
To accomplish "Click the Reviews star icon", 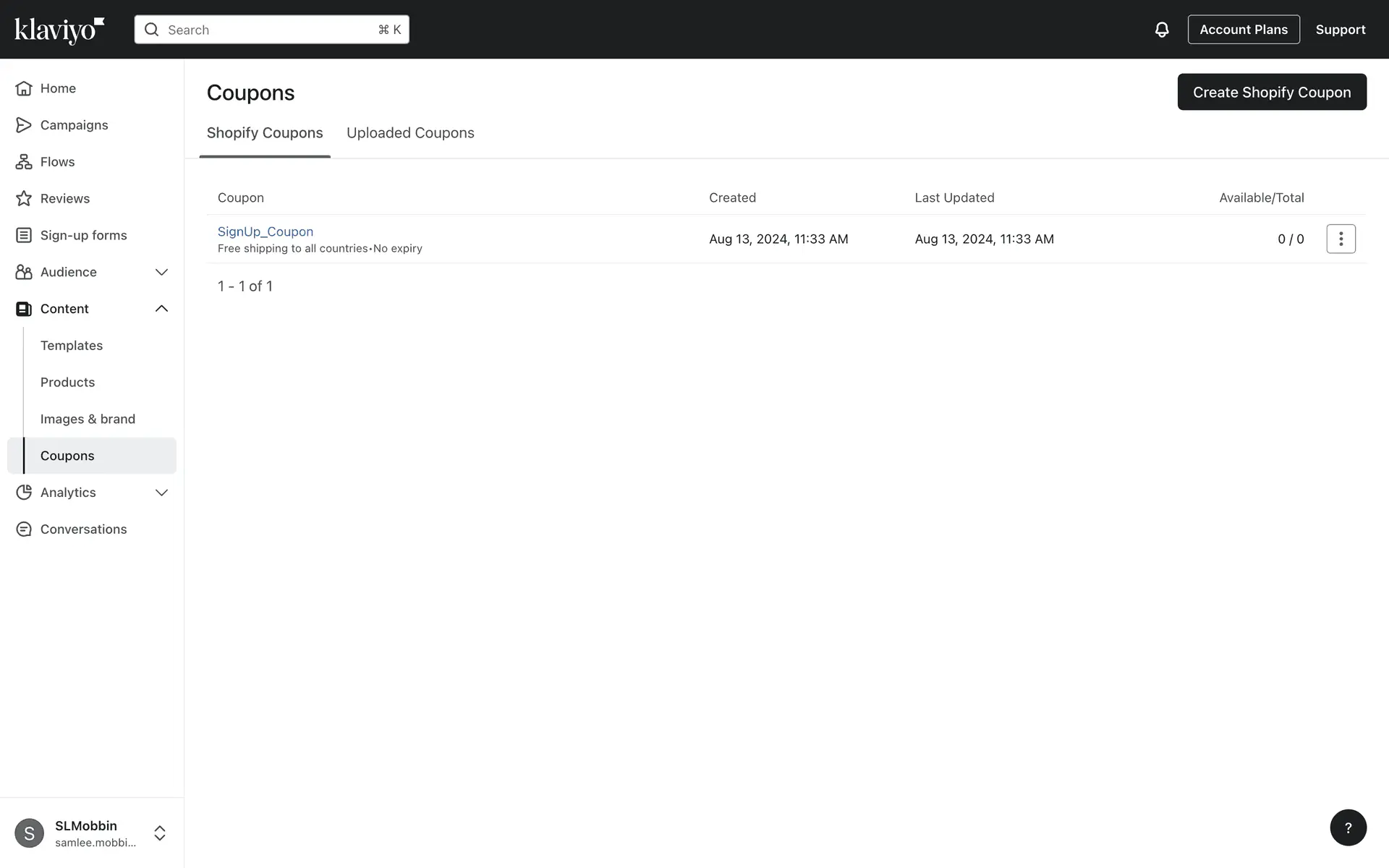I will 24,198.
